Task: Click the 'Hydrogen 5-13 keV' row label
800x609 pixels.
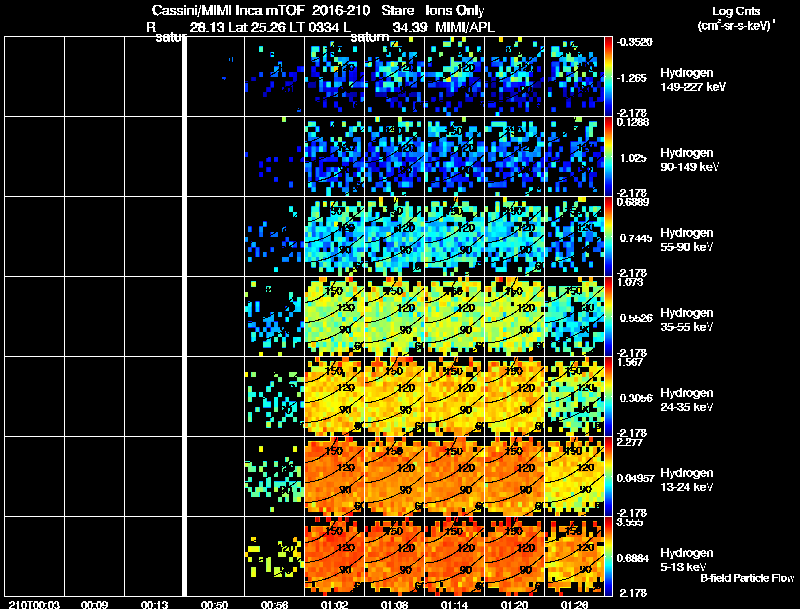Action: click(x=687, y=560)
